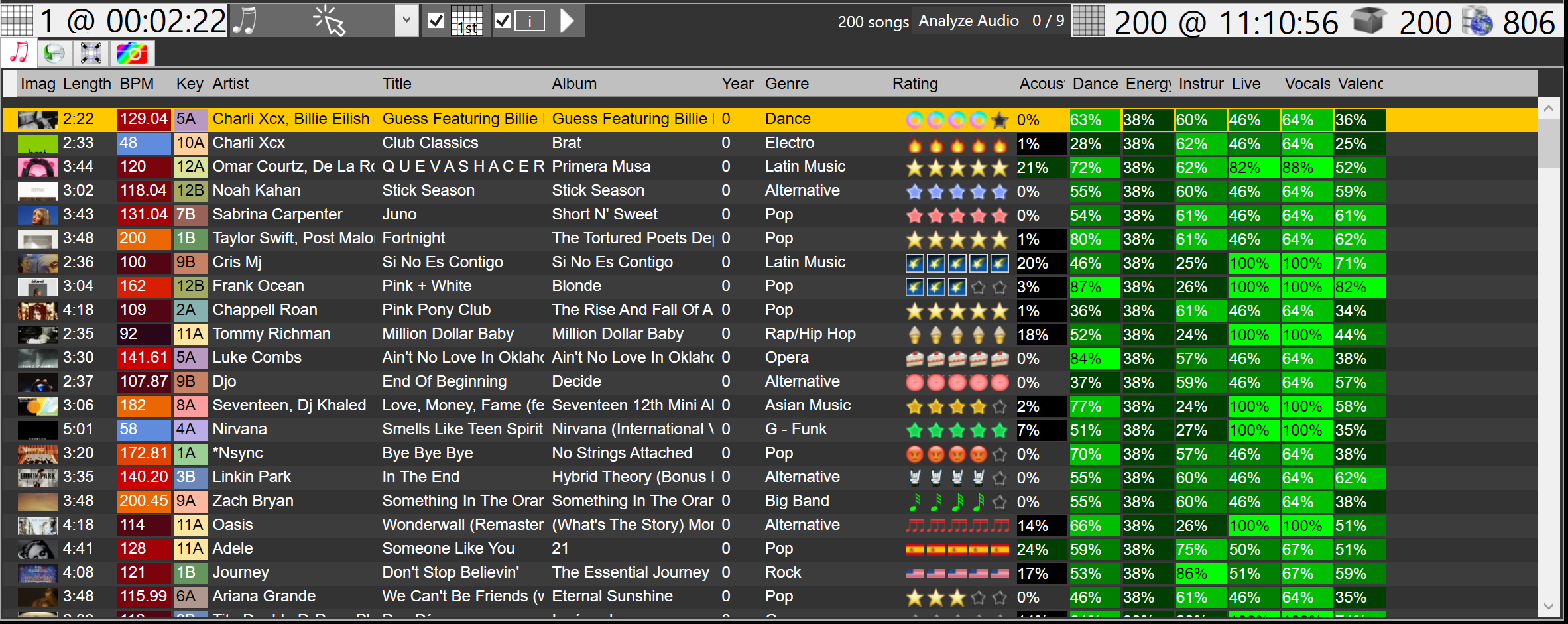Screen dimensions: 1568x624
Task: Click the 200 BPM cell for Fortnight
Action: click(144, 239)
